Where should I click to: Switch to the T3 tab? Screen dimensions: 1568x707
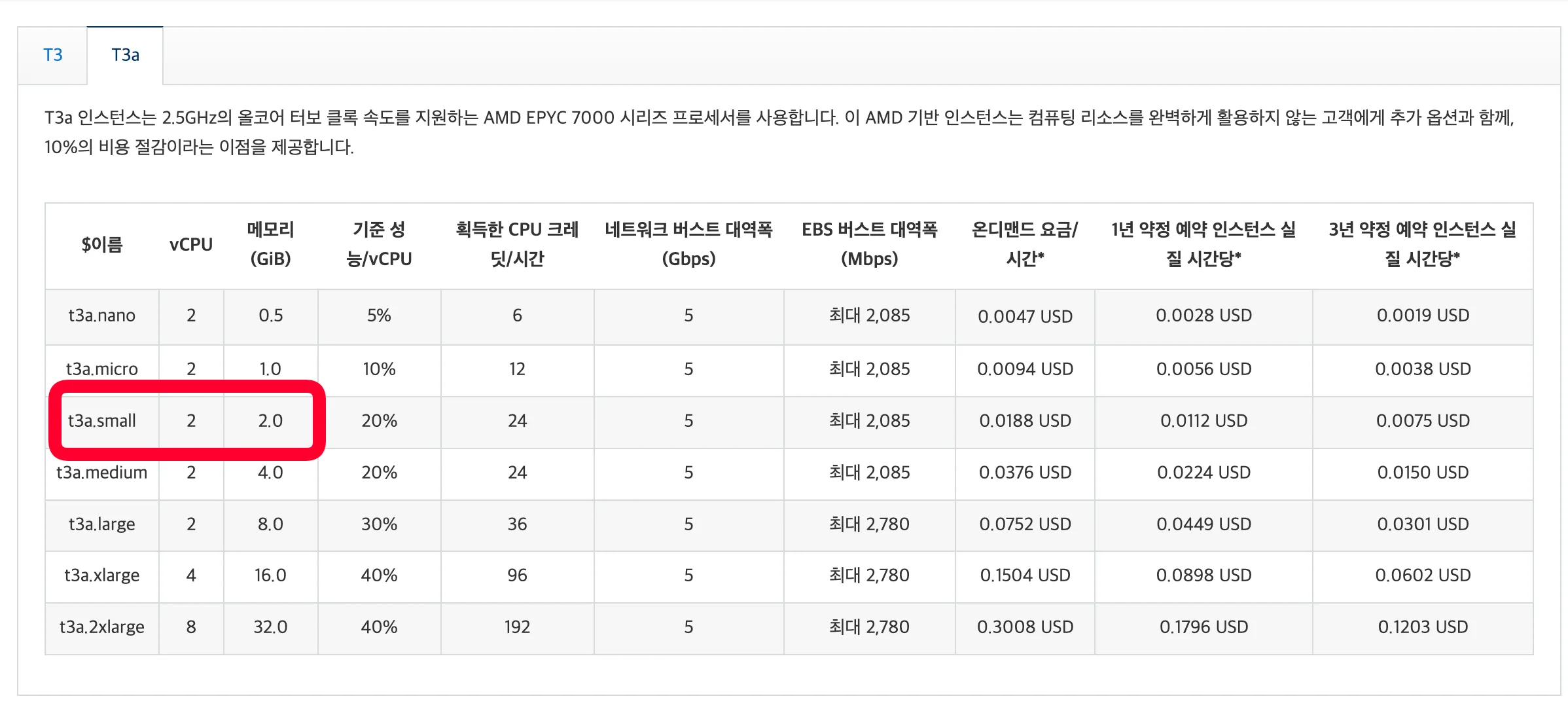[52, 55]
